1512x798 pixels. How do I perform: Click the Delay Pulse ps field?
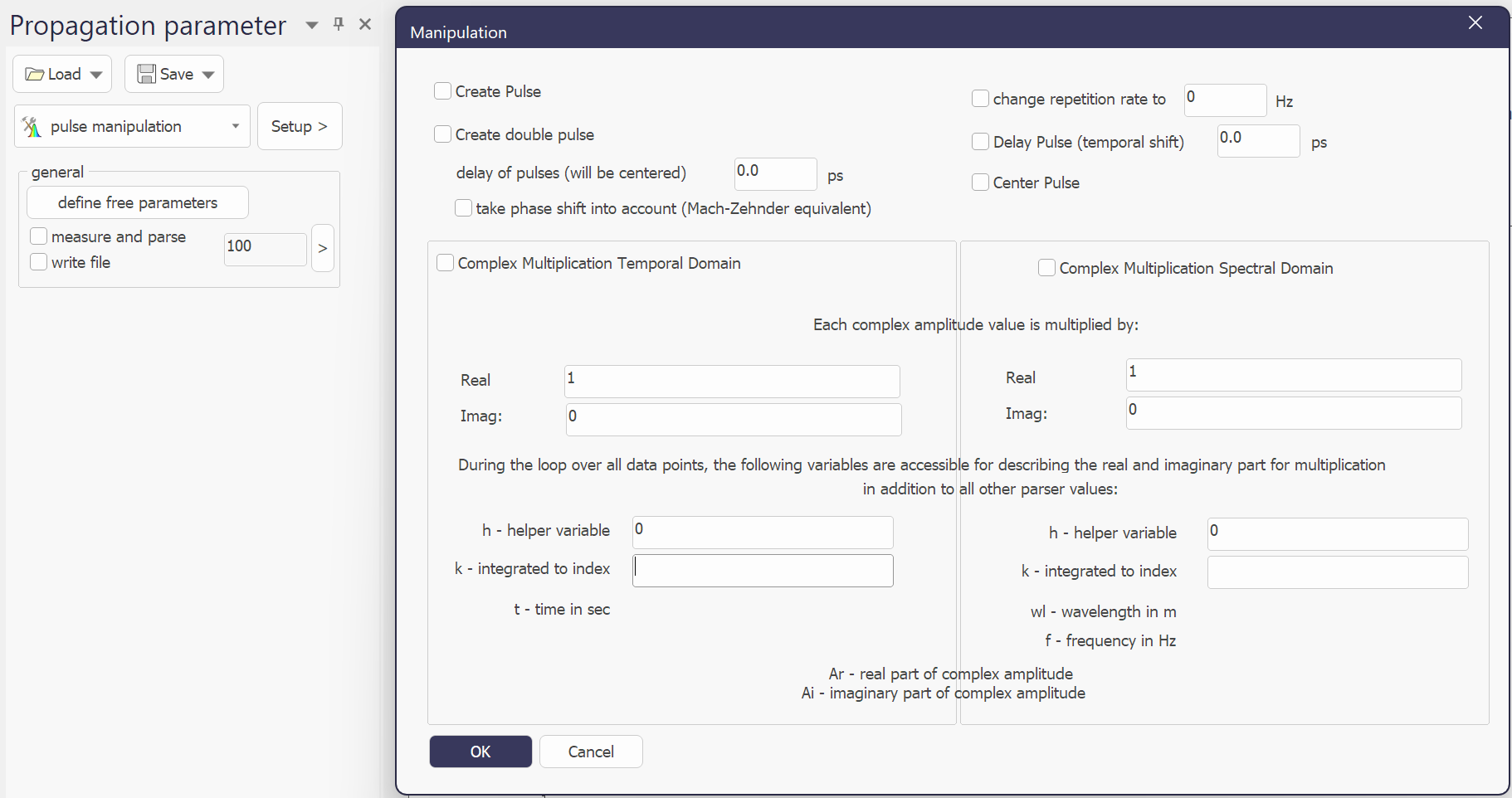1259,141
